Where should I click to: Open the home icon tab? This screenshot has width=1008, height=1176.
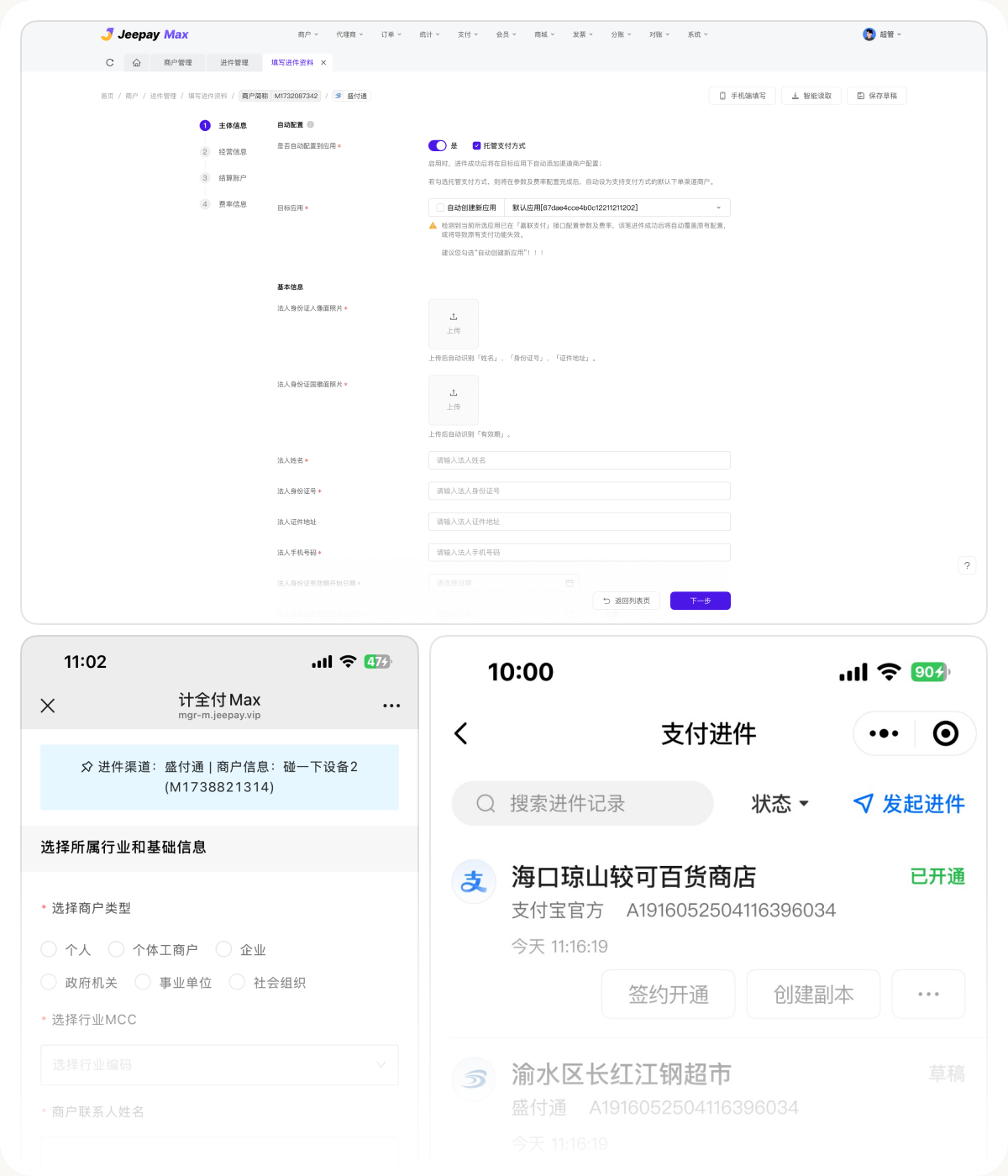pyautogui.click(x=136, y=62)
